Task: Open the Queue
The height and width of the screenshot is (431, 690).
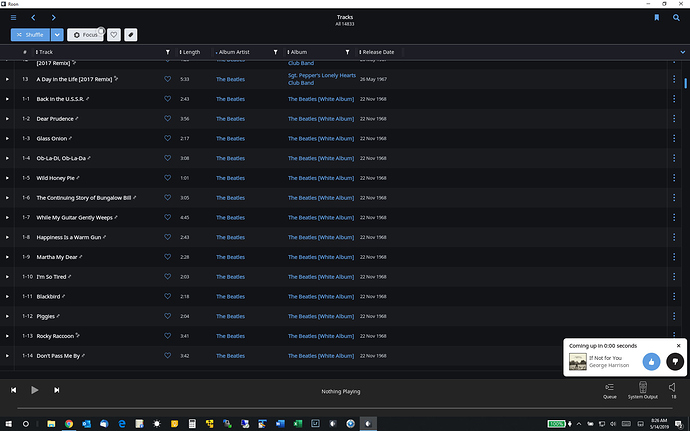Action: click(609, 390)
